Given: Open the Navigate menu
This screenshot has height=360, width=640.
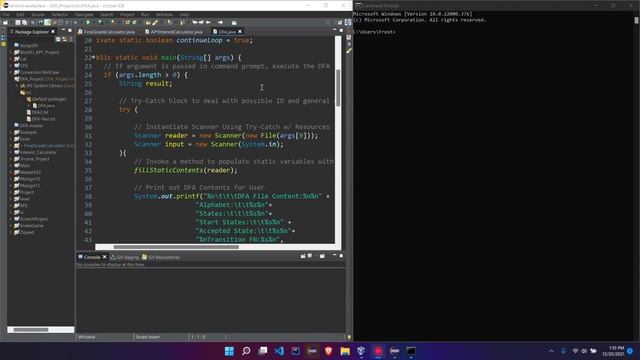Looking at the screenshot, I should coord(84,15).
